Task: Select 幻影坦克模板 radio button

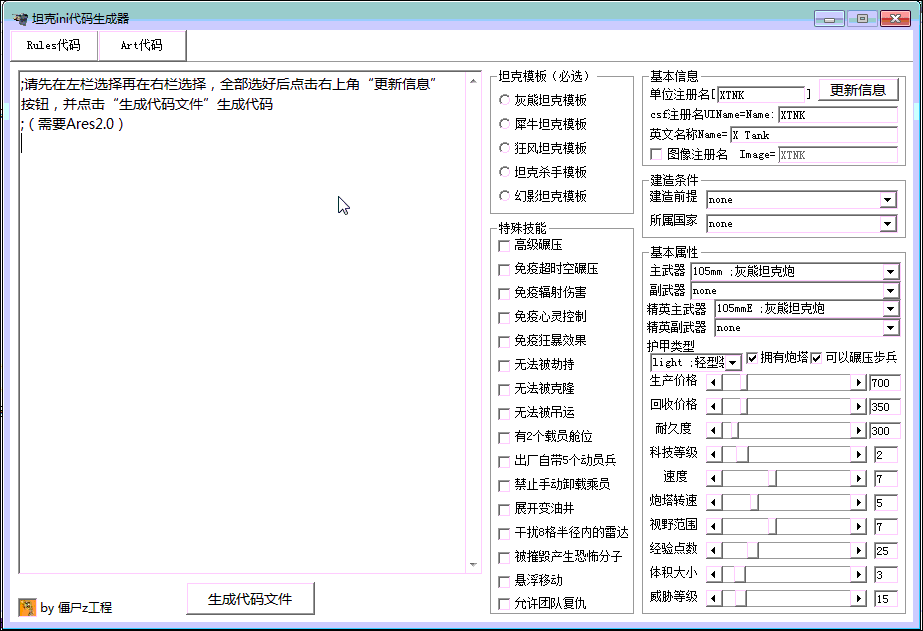Action: click(x=504, y=196)
